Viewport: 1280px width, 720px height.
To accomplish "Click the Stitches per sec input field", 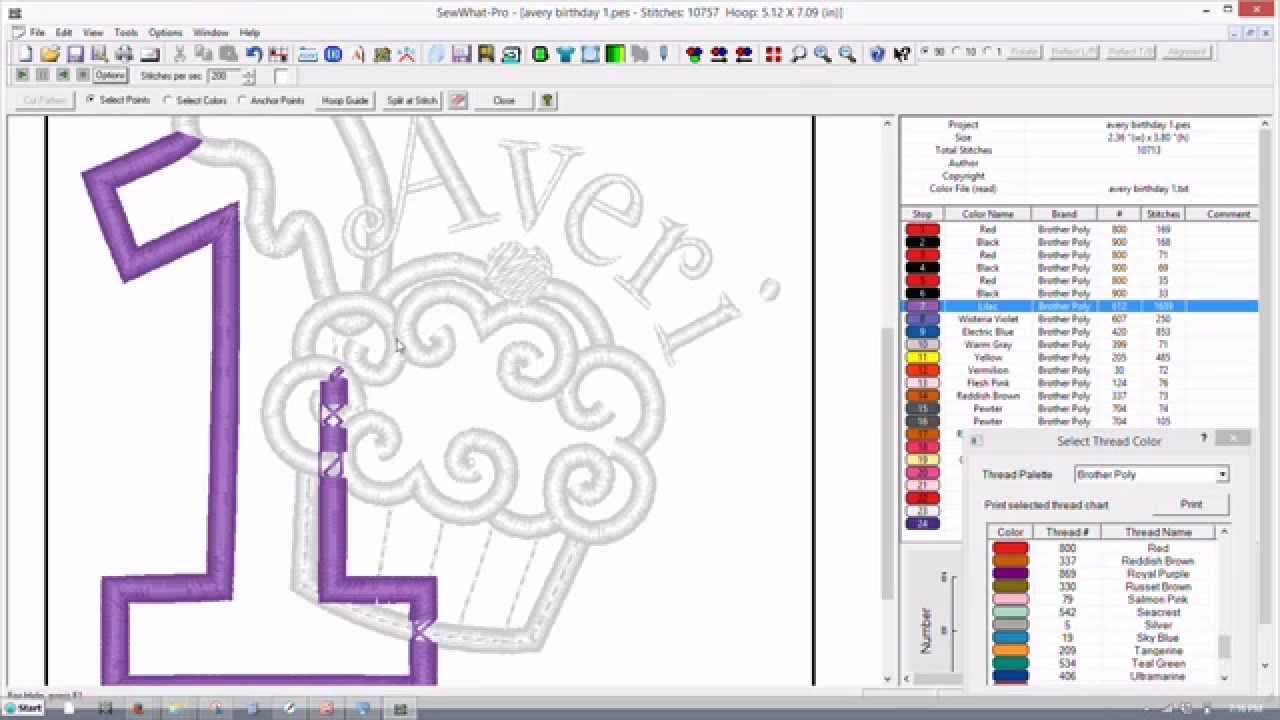I will point(225,76).
